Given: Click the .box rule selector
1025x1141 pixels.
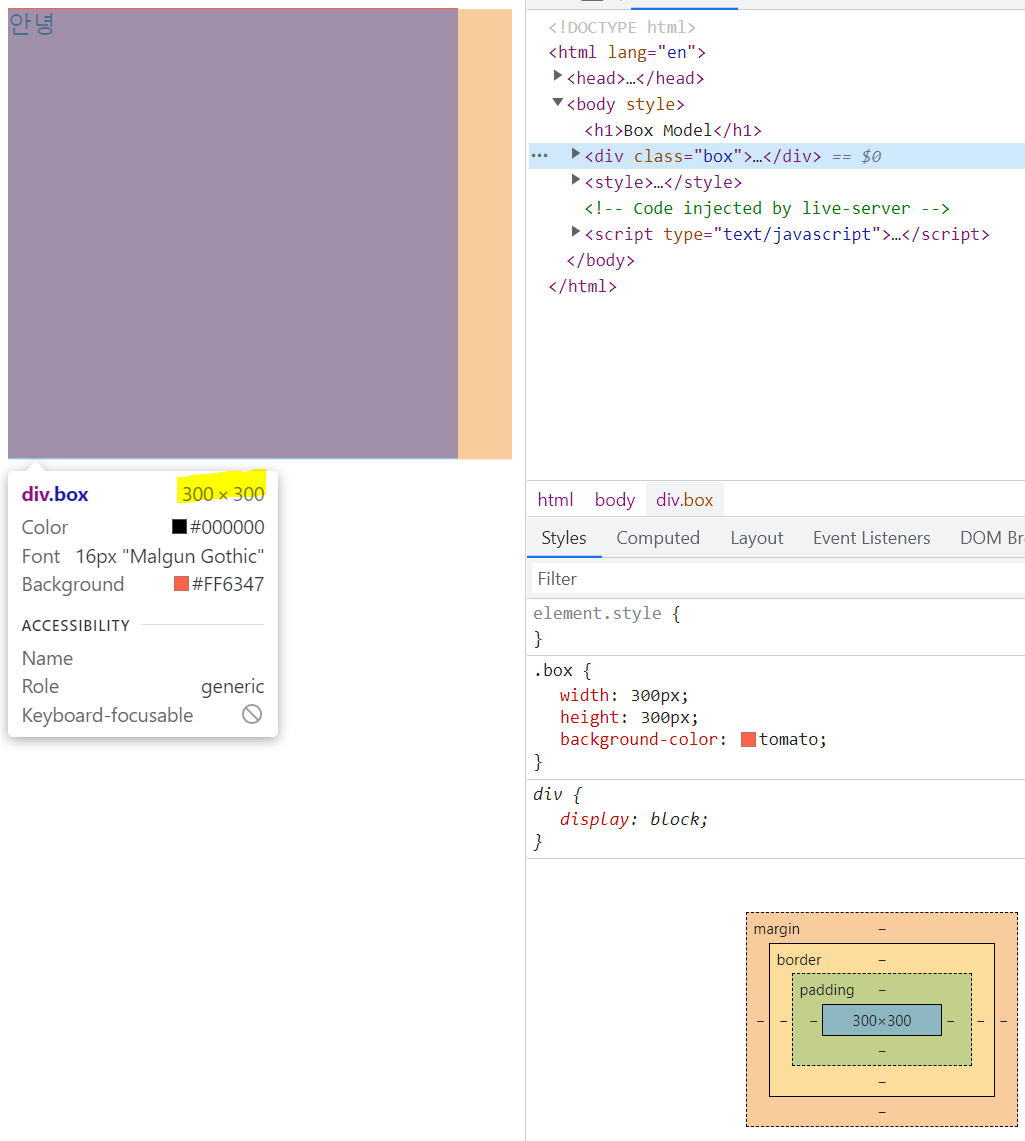Looking at the screenshot, I should (554, 670).
